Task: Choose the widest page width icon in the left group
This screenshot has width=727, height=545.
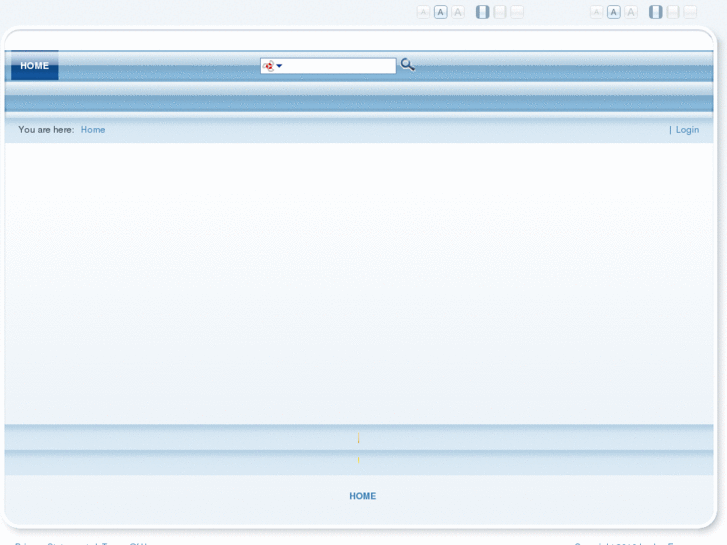Action: [517, 12]
